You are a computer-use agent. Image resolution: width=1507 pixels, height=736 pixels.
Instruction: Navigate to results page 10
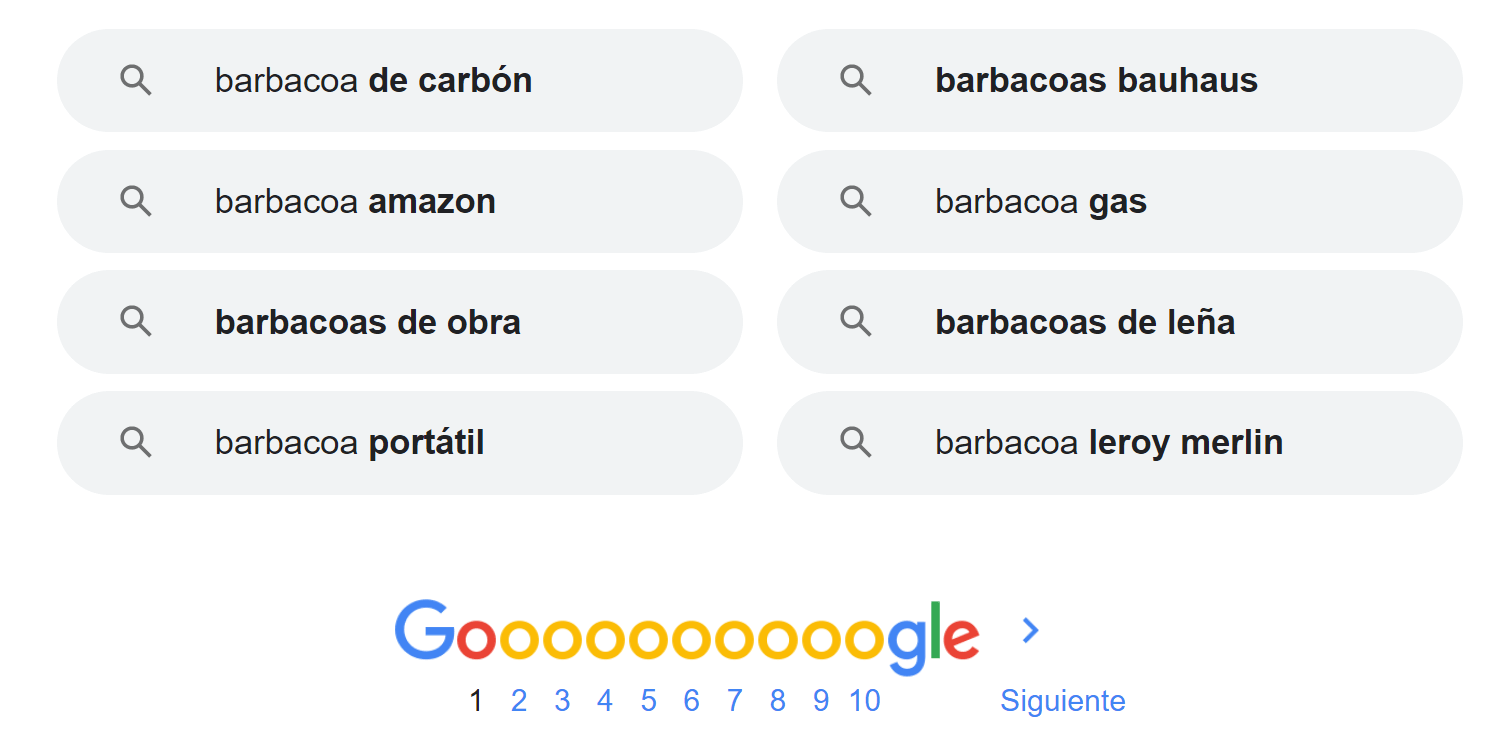pos(864,701)
